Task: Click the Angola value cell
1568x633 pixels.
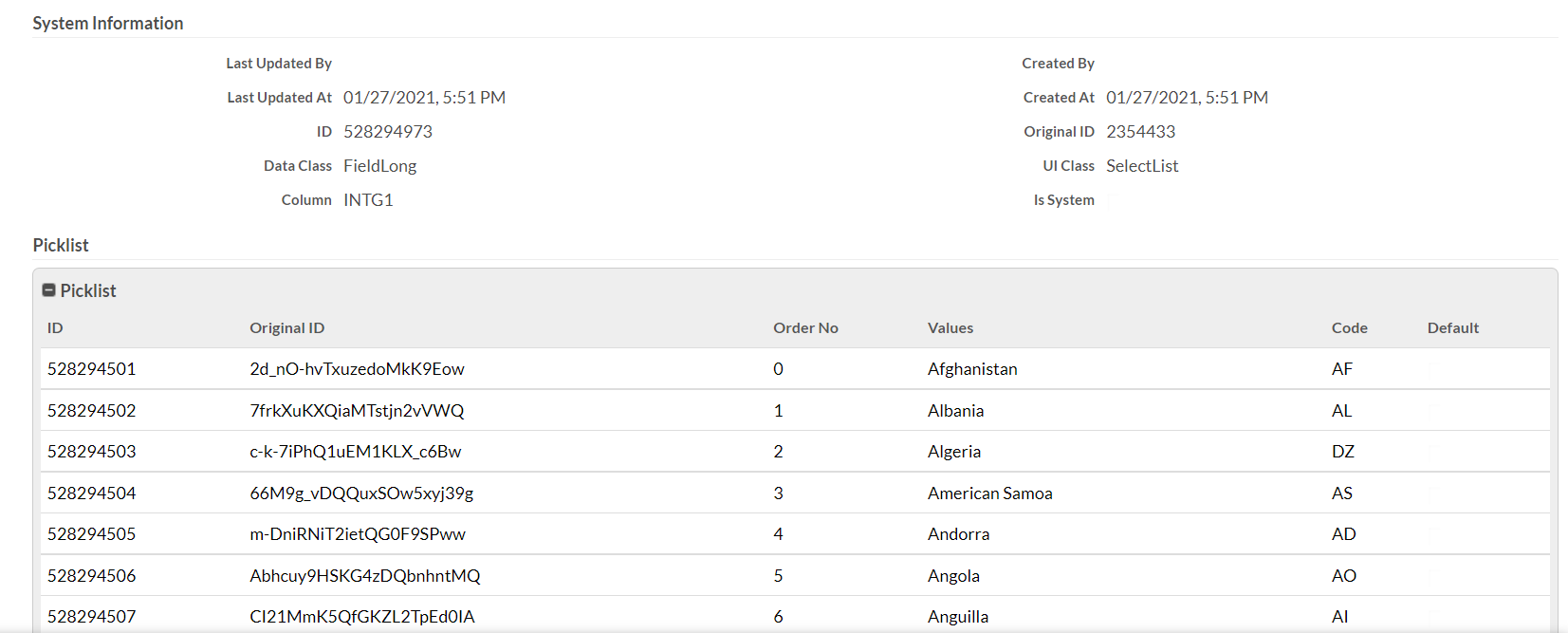Action: coord(953,576)
